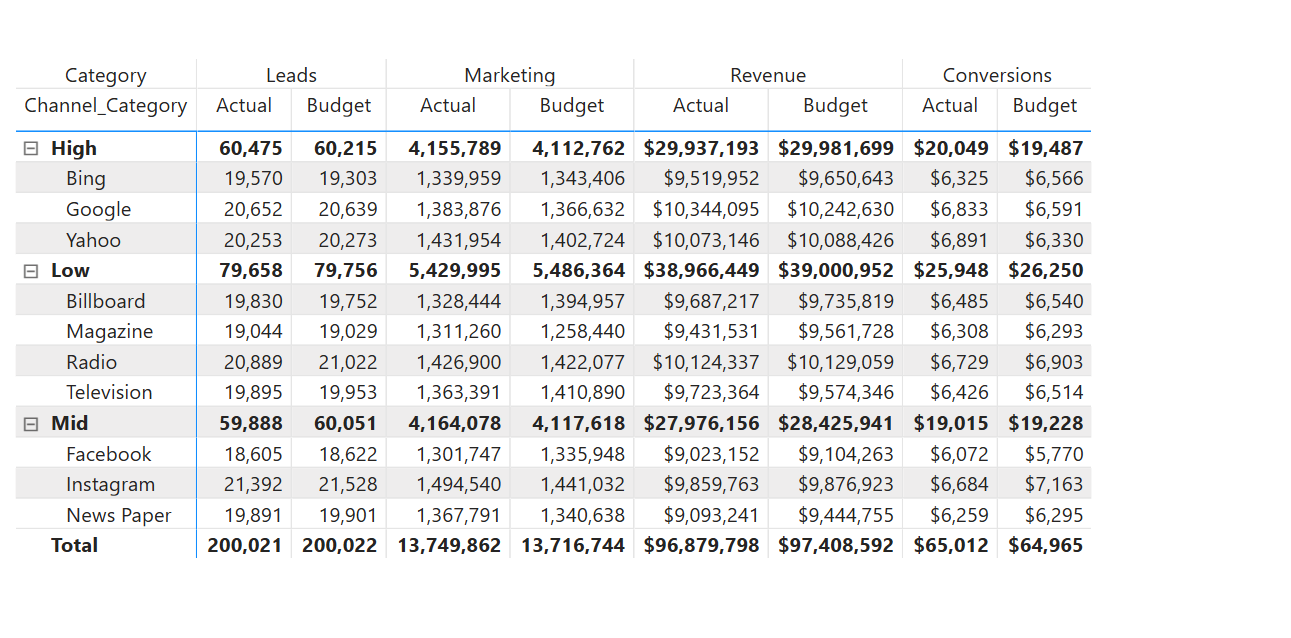Sort by Channel_Category header
Image resolution: width=1291 pixels, height=638 pixels.
(106, 105)
